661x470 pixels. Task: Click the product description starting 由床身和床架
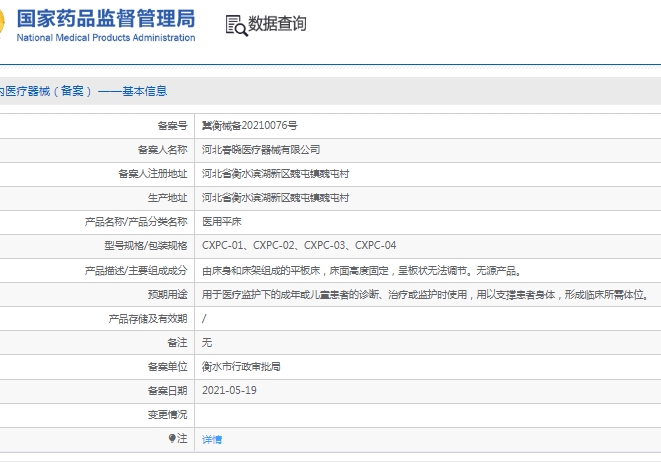362,271
